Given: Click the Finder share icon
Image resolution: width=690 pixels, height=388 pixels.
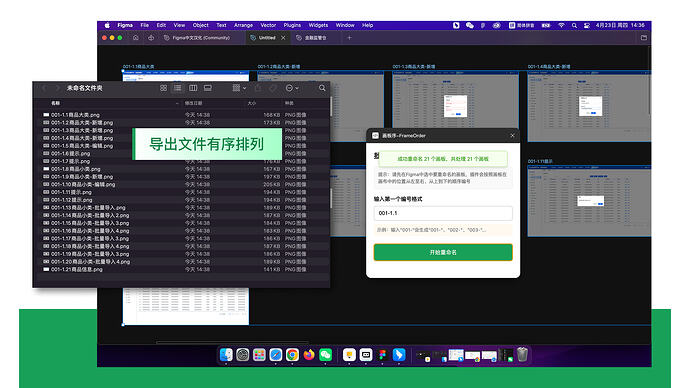Looking at the screenshot, I should [258, 88].
